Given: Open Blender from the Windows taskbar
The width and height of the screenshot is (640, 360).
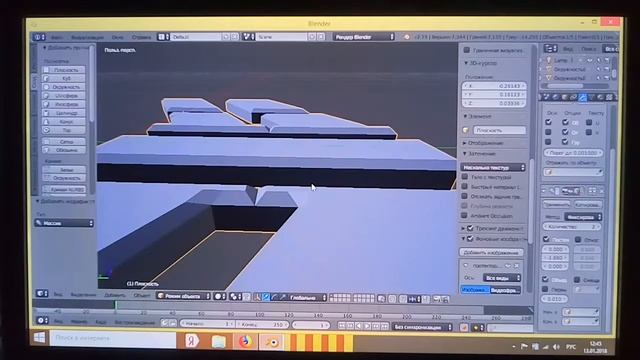Looking at the screenshot, I should (271, 342).
